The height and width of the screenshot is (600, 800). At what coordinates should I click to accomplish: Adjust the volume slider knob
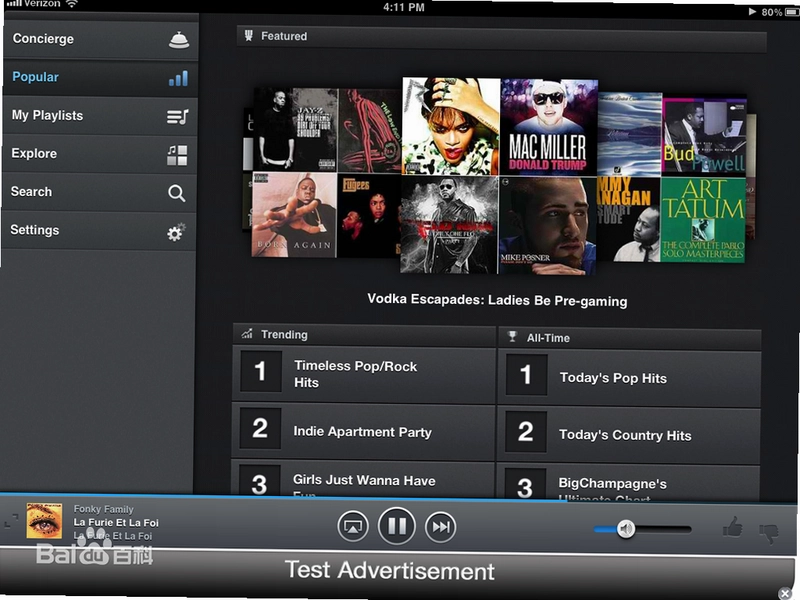[626, 529]
